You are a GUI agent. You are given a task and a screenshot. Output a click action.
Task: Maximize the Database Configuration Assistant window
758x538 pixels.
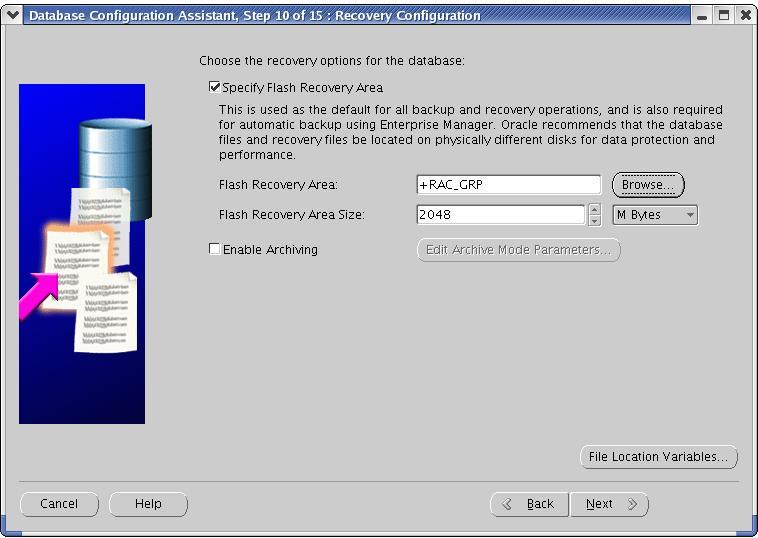(724, 16)
